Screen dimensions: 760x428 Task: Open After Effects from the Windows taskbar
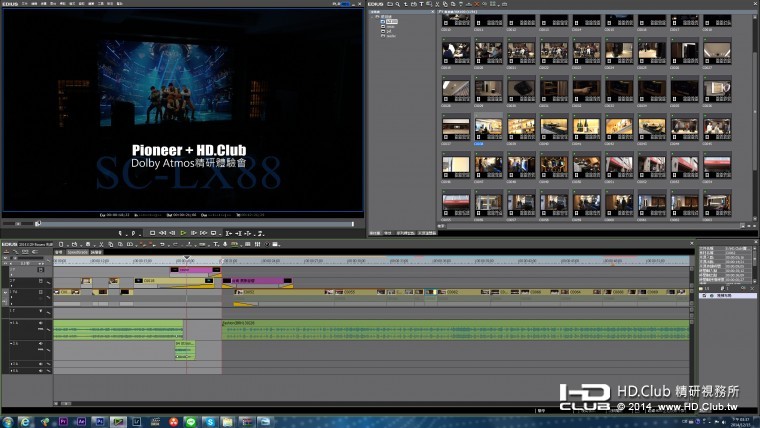tap(82, 421)
